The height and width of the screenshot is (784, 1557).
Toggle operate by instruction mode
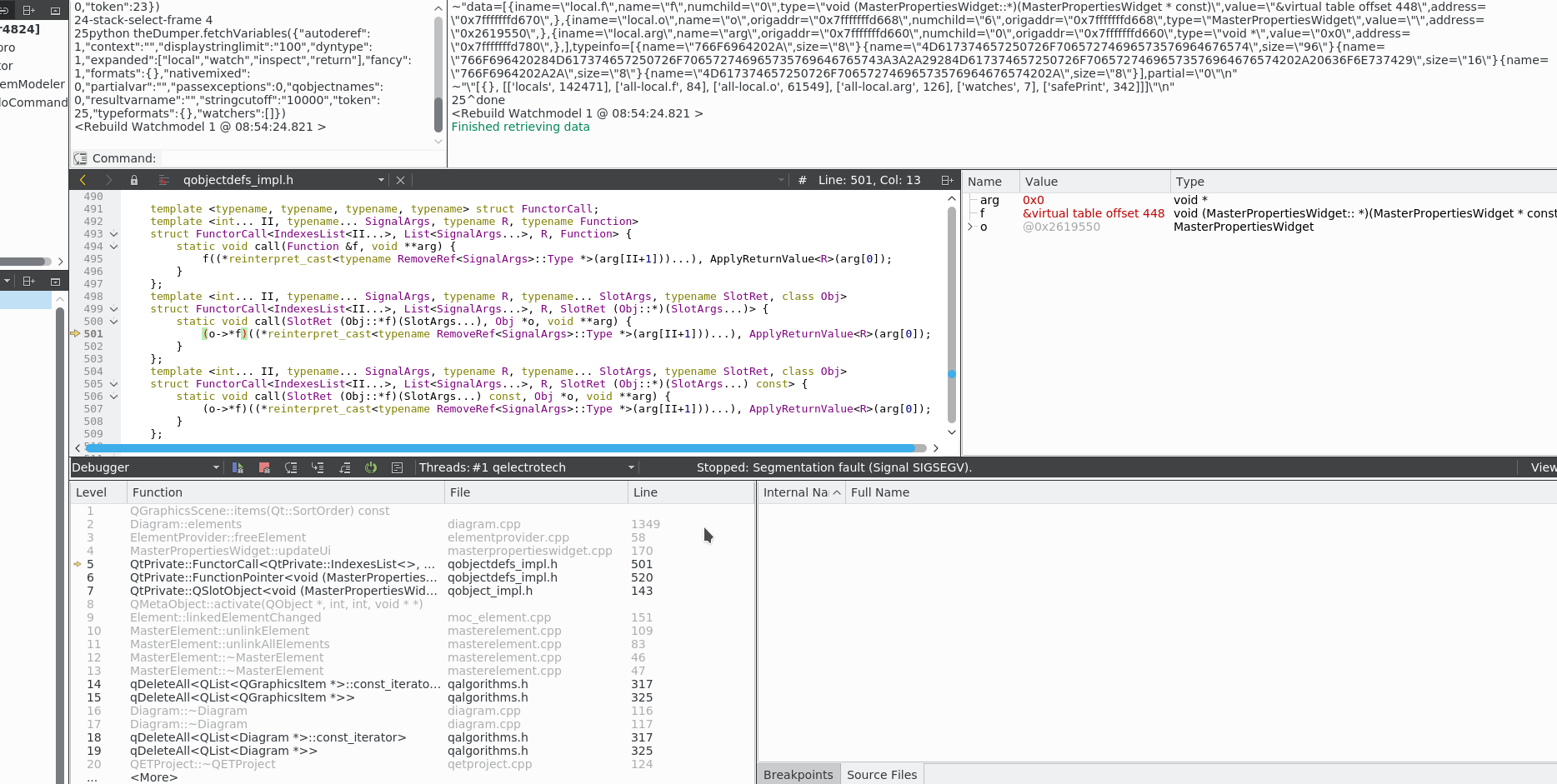point(398,468)
